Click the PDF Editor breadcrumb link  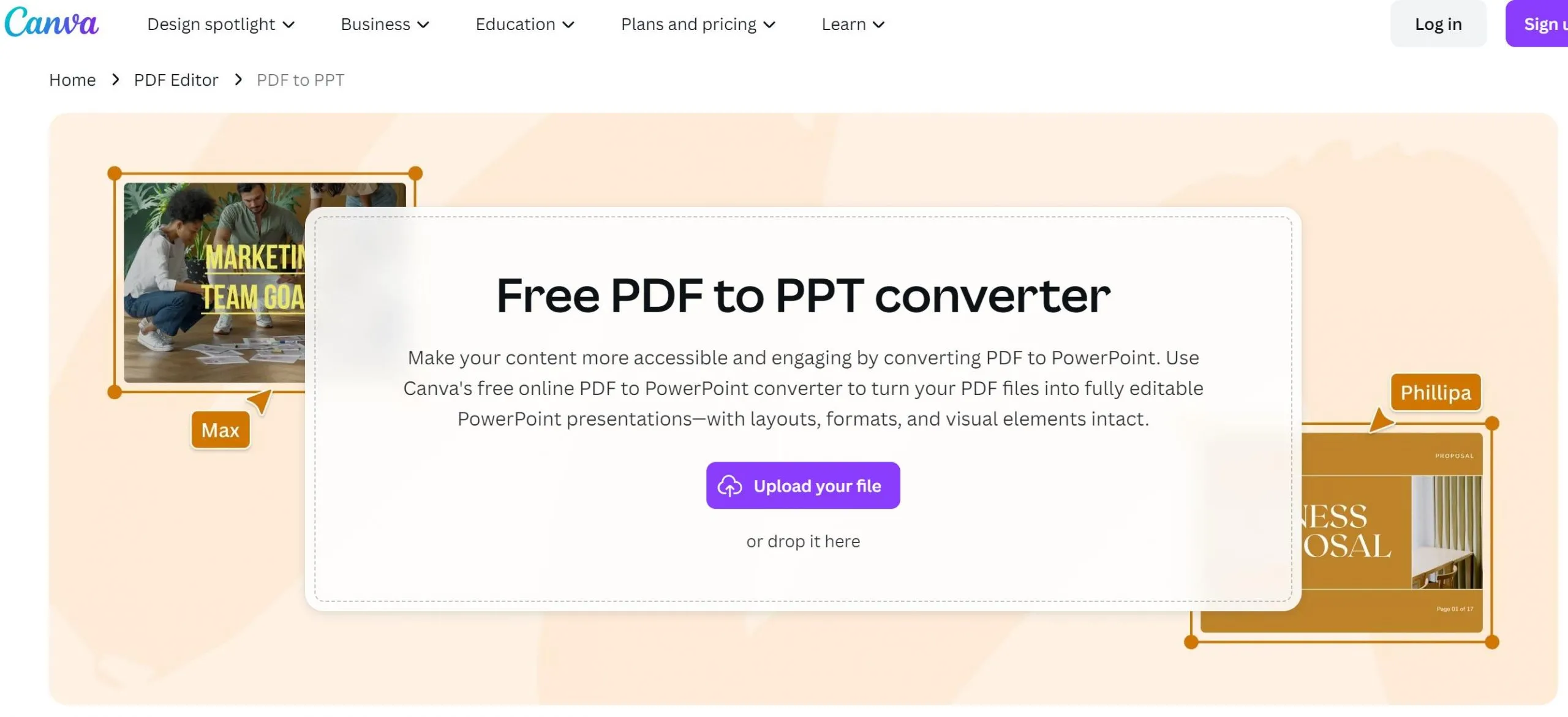pos(176,79)
